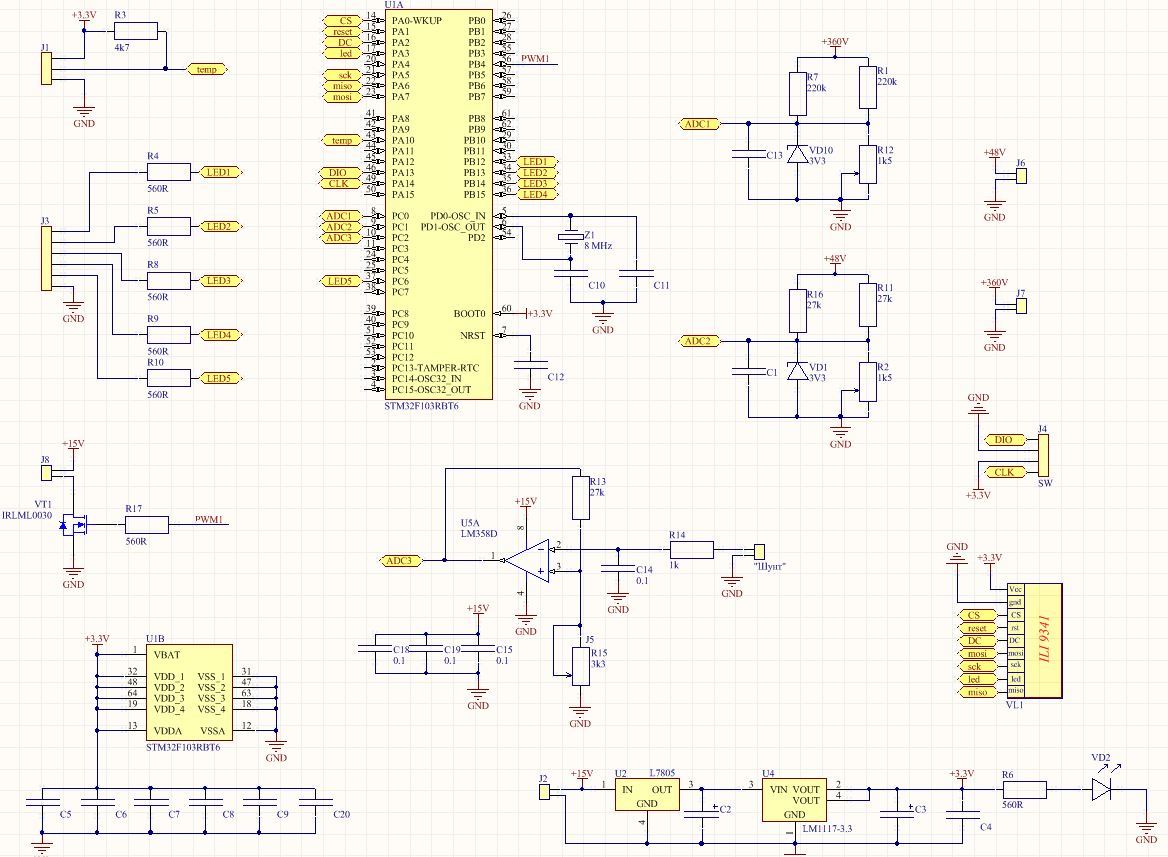Viewport: 1168px width, 857px height.
Task: Click the J4 SW connector
Action: 1043,455
